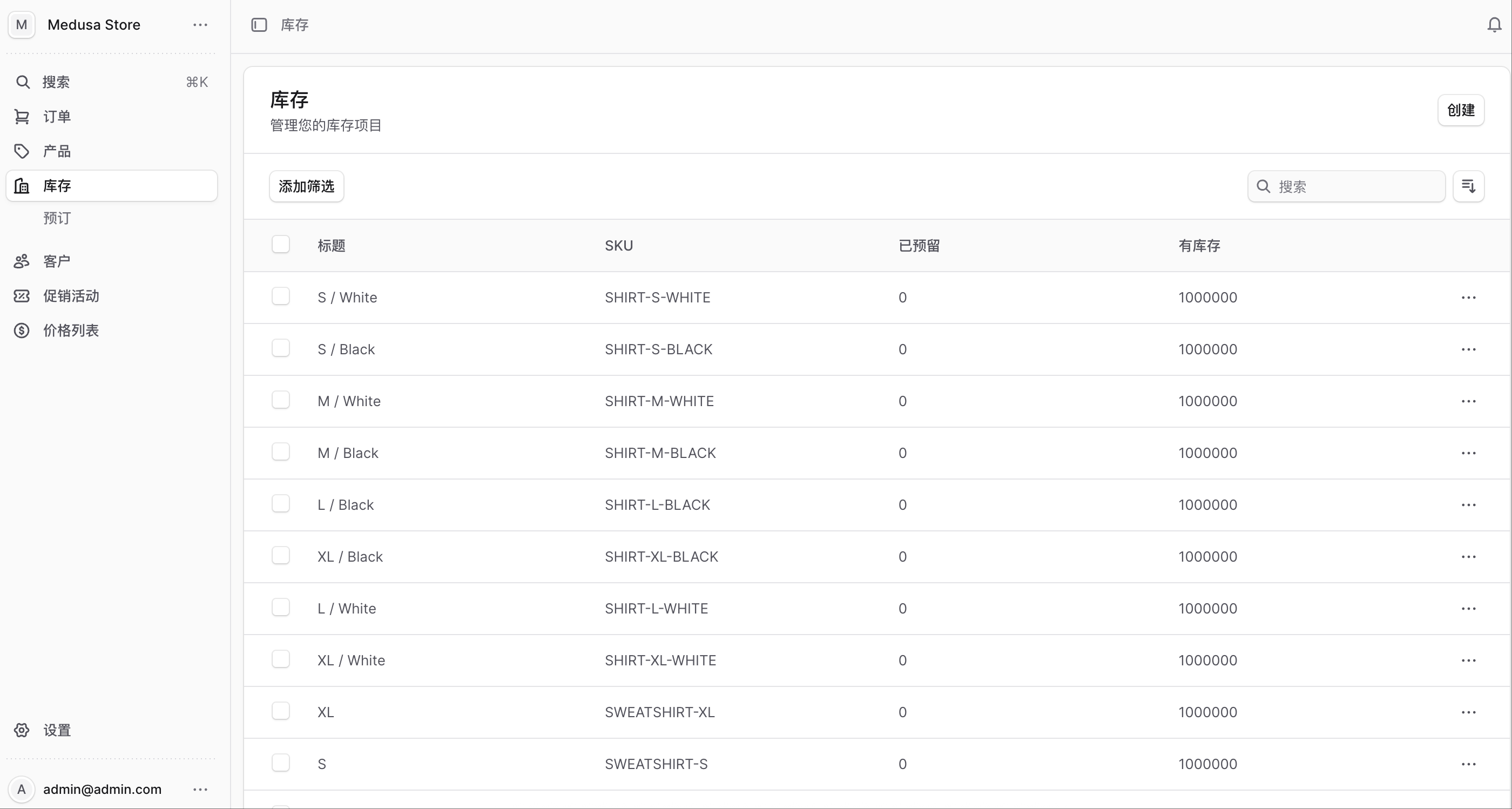The width and height of the screenshot is (1512, 809).
Task: Check the XL / Black row checkbox
Action: click(x=281, y=555)
